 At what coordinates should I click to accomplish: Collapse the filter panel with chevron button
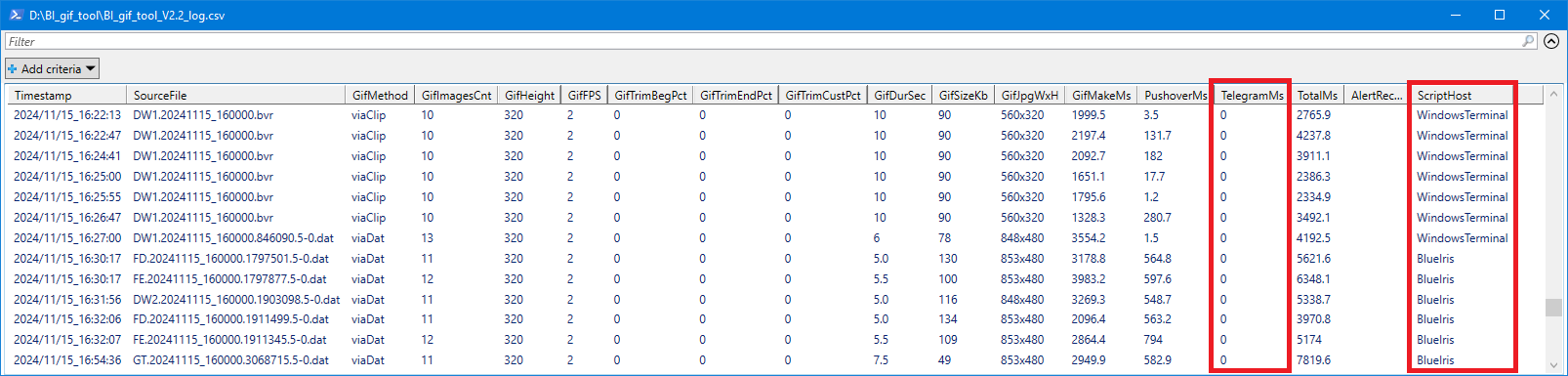pyautogui.click(x=1551, y=41)
